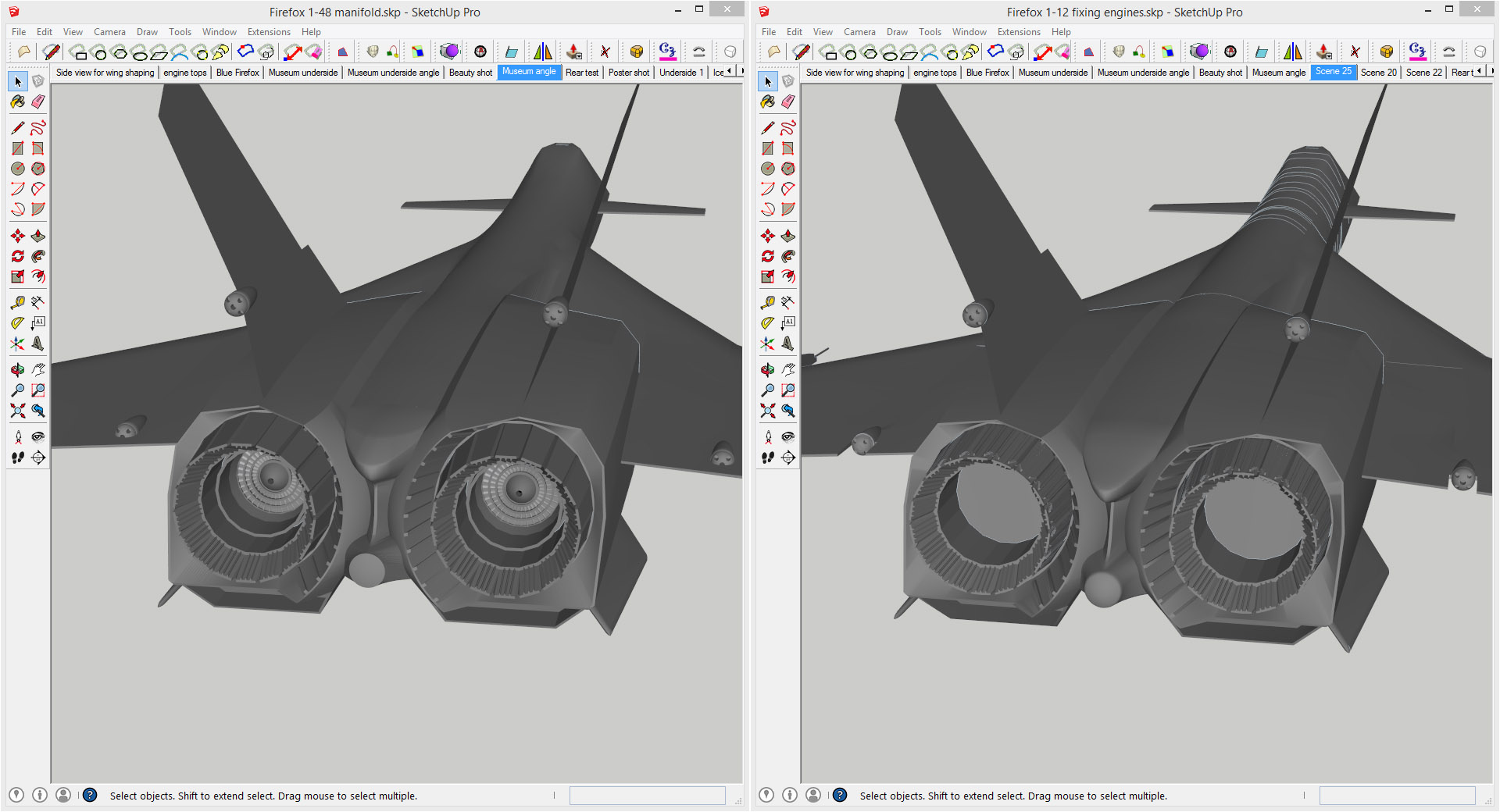Click the yellow cube toolbar icon in right window
1500x812 pixels.
(x=1387, y=52)
